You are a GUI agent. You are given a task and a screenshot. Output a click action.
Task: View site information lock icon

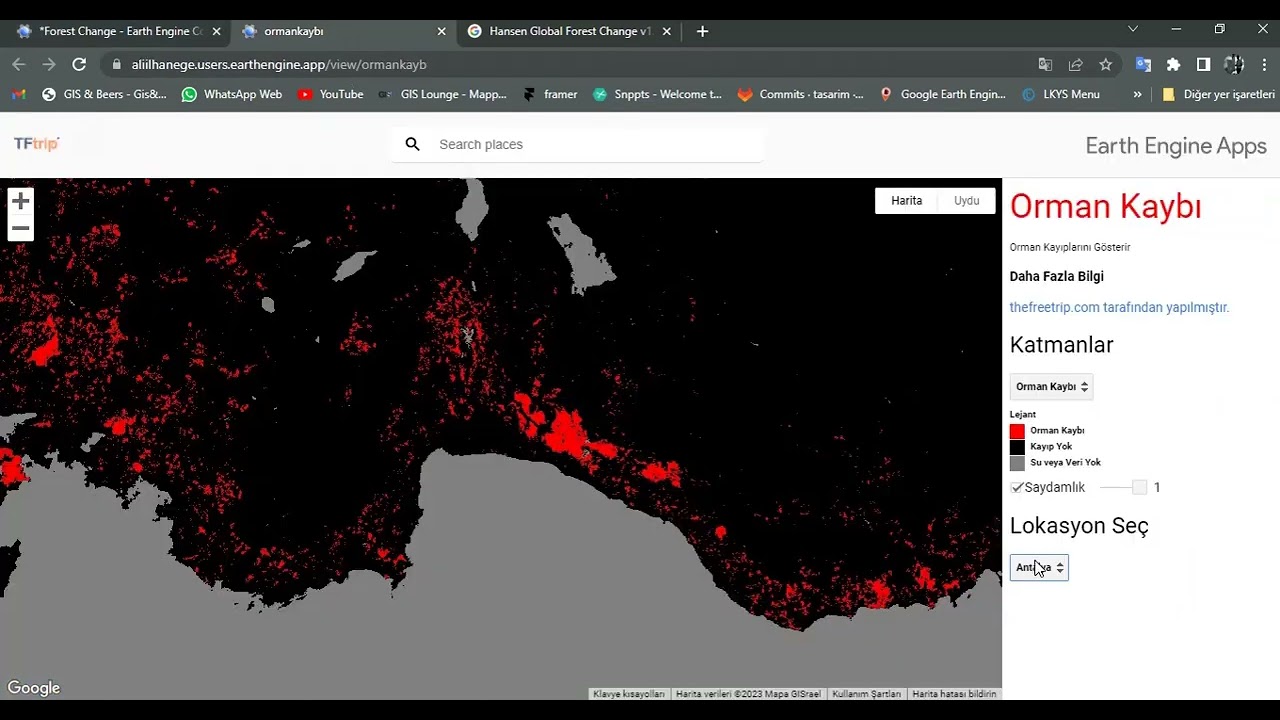117,64
